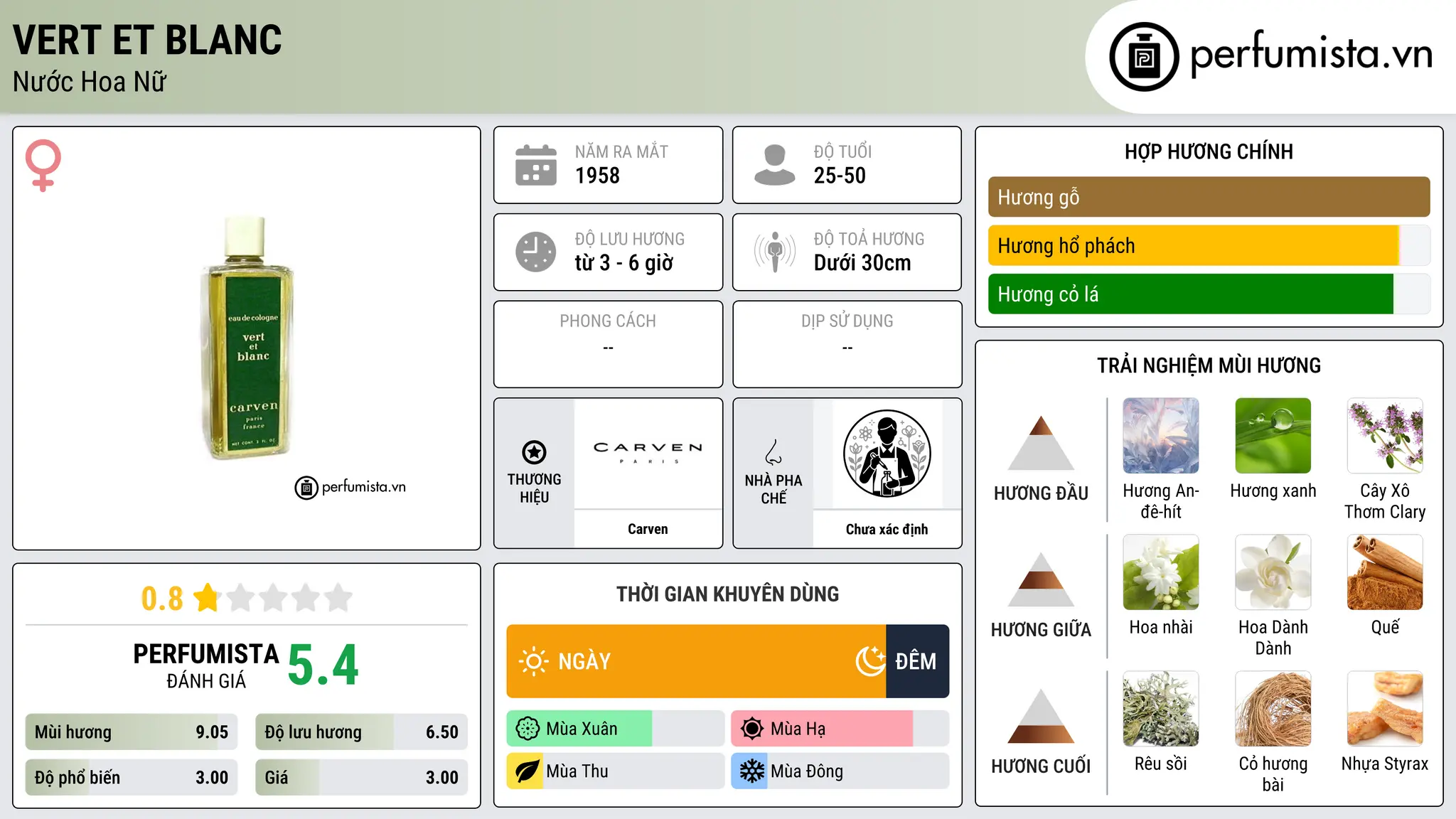Click the Hương đầu pyramid icon

pos(1041,443)
